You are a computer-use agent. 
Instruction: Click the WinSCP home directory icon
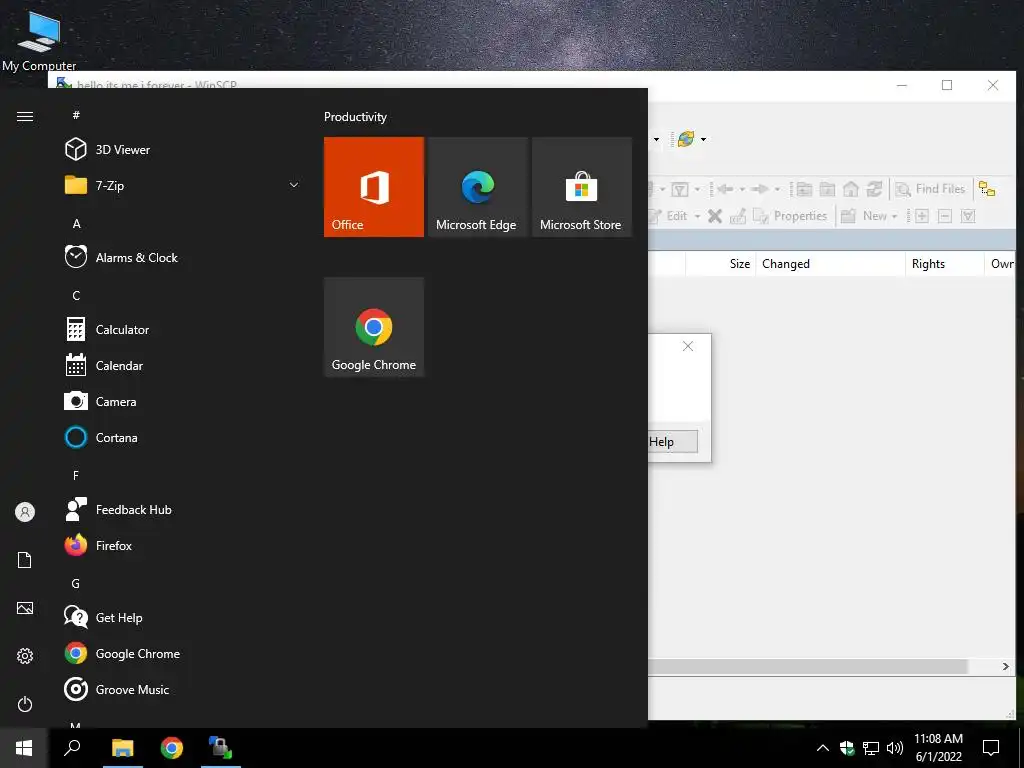coord(850,189)
